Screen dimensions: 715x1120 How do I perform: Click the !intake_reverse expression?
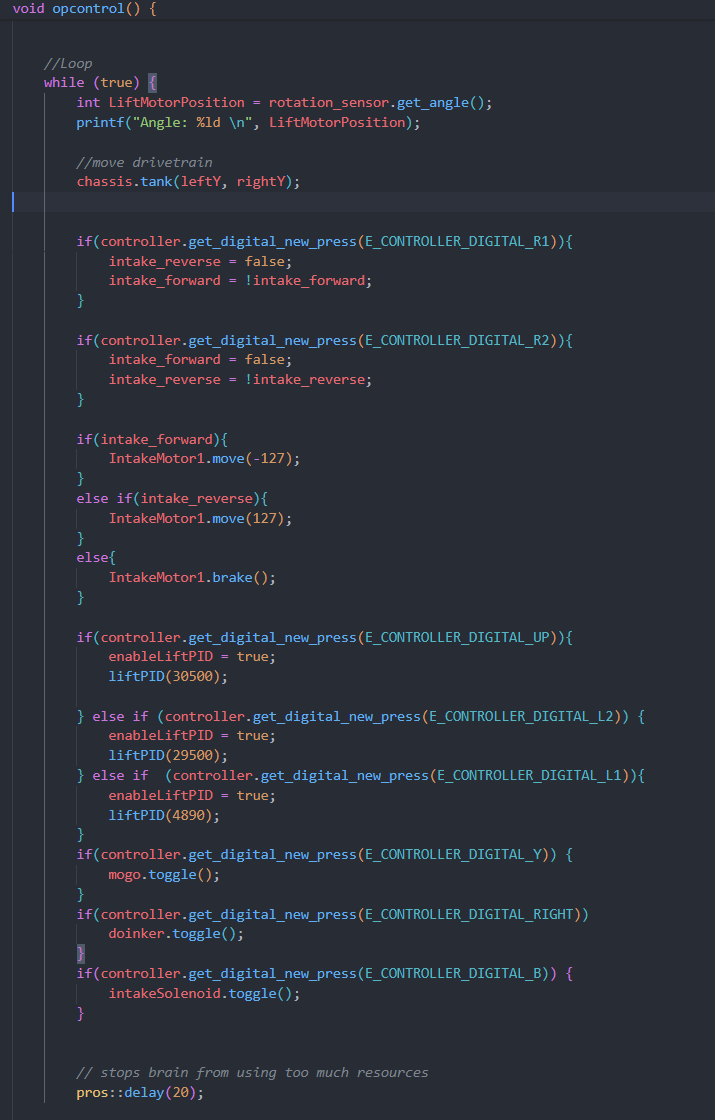point(304,379)
